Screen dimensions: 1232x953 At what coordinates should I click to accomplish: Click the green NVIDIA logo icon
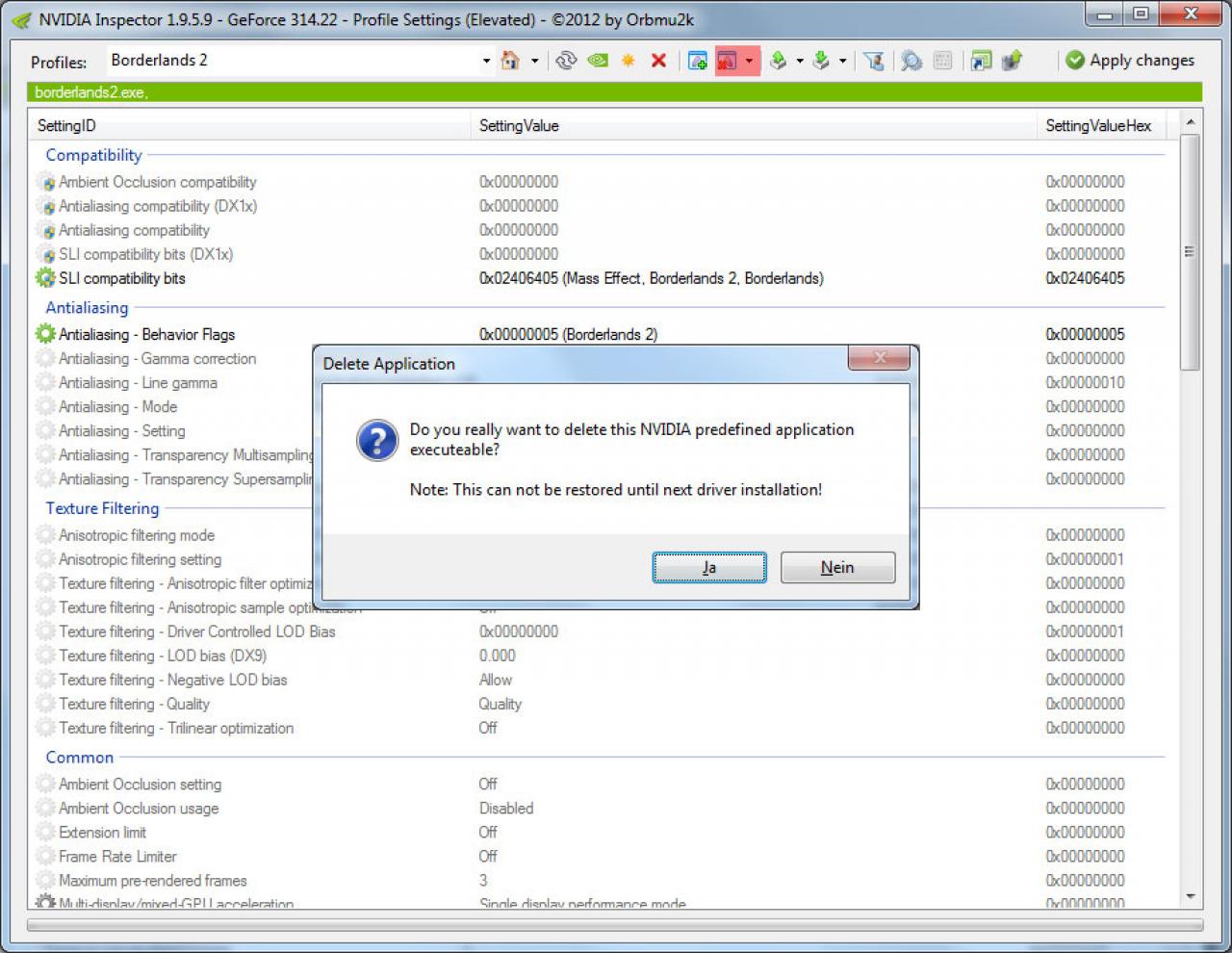point(598,61)
